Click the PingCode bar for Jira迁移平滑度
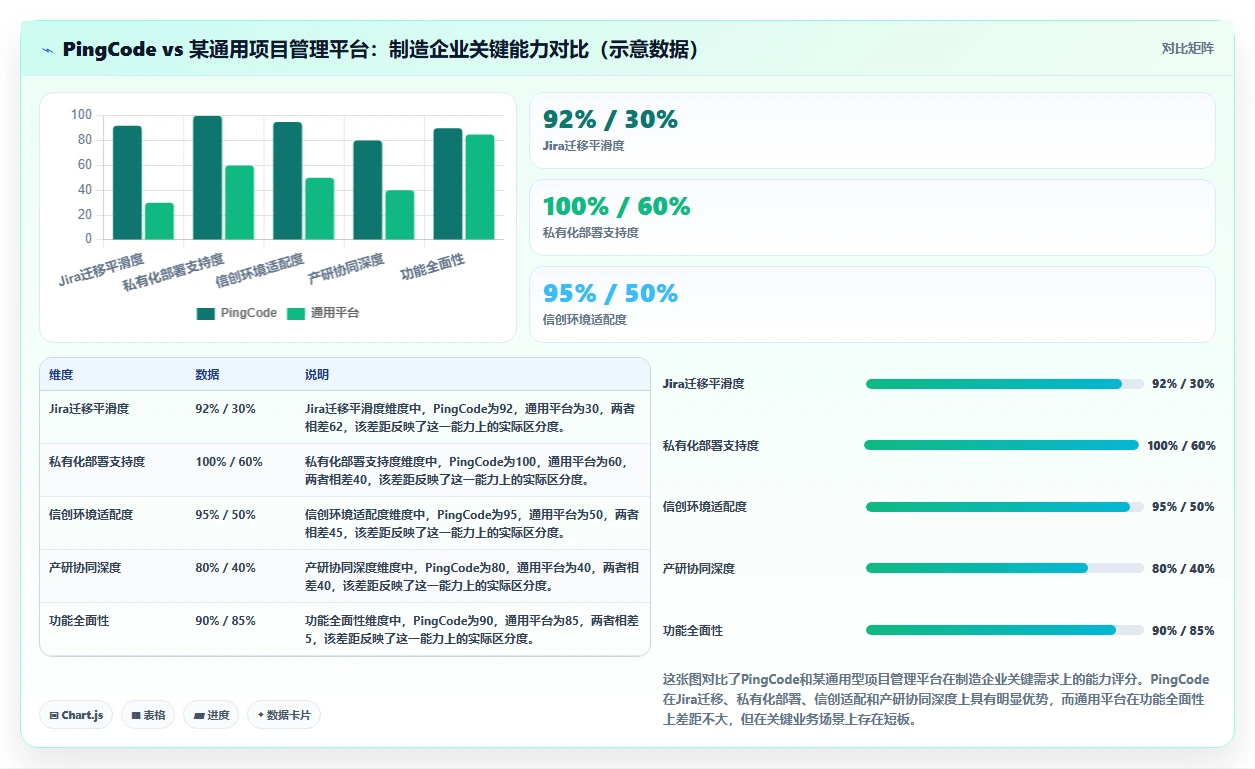Image resolution: width=1255 pixels, height=769 pixels. point(127,182)
